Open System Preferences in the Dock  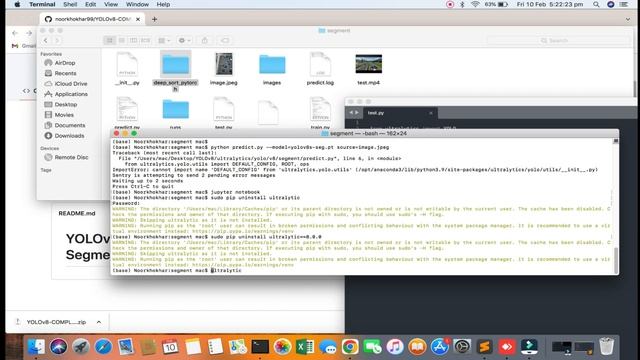(462, 347)
